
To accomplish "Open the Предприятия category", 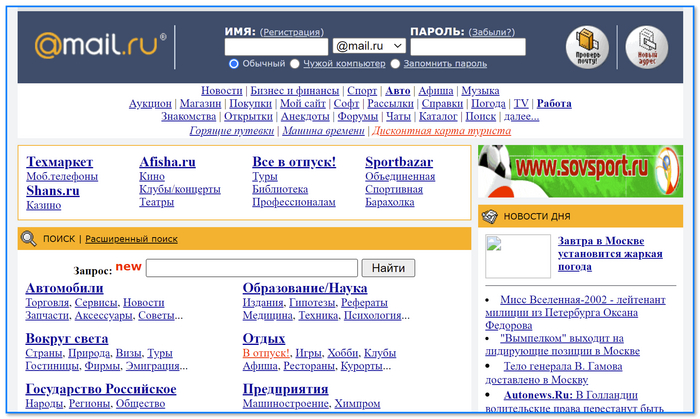I will pyautogui.click(x=285, y=389).
